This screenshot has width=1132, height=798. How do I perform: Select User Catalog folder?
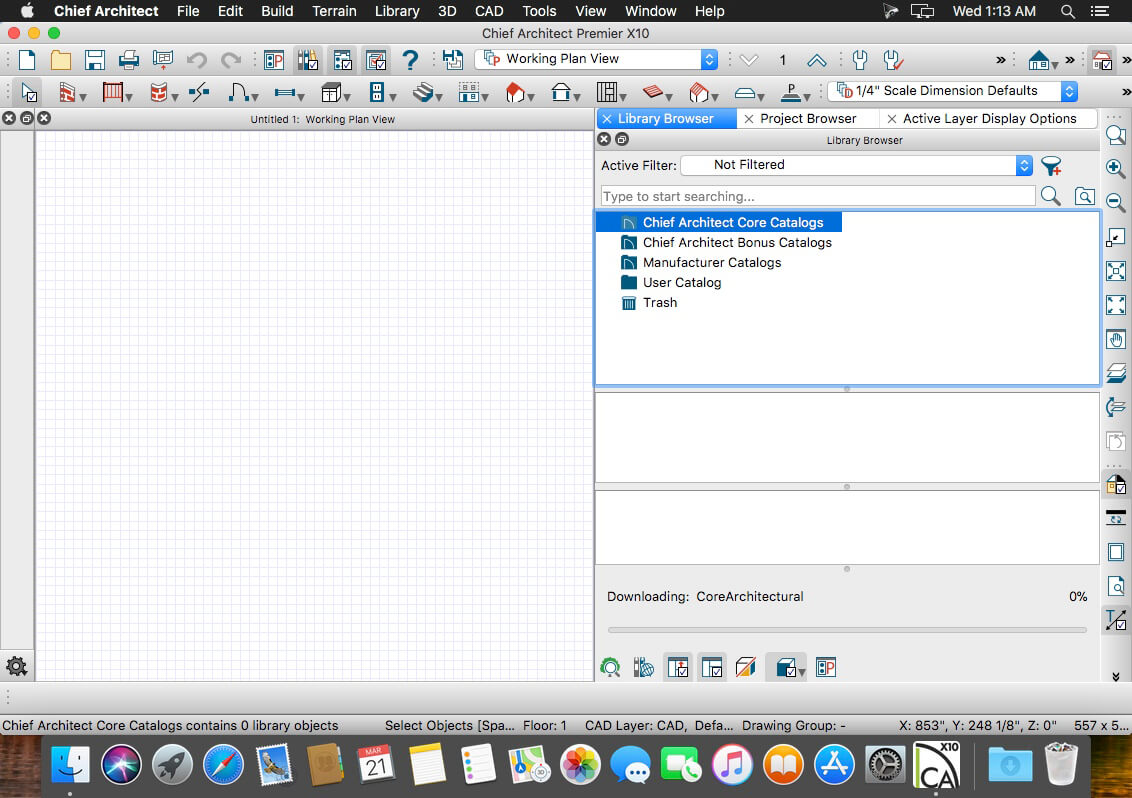tap(682, 282)
